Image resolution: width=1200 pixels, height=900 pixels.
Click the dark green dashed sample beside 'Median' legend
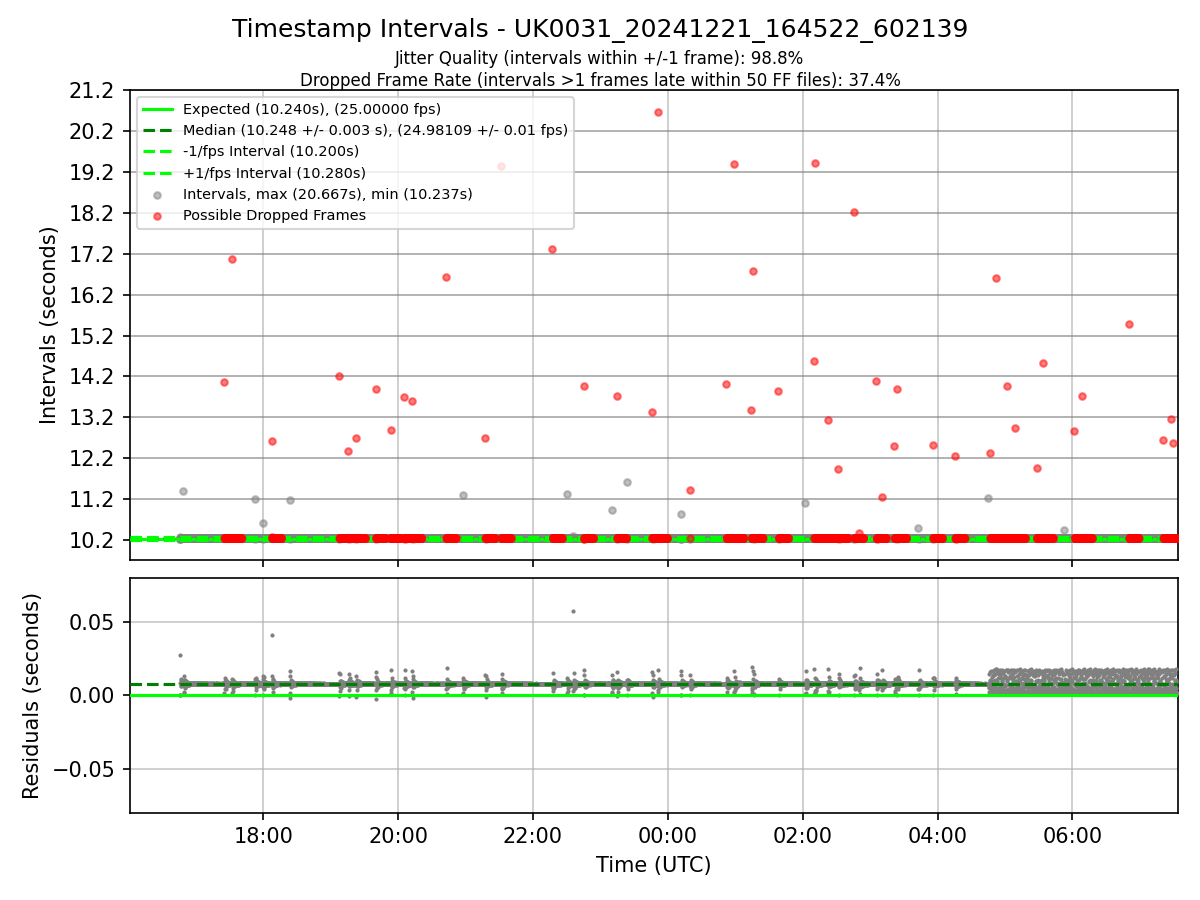[x=157, y=130]
